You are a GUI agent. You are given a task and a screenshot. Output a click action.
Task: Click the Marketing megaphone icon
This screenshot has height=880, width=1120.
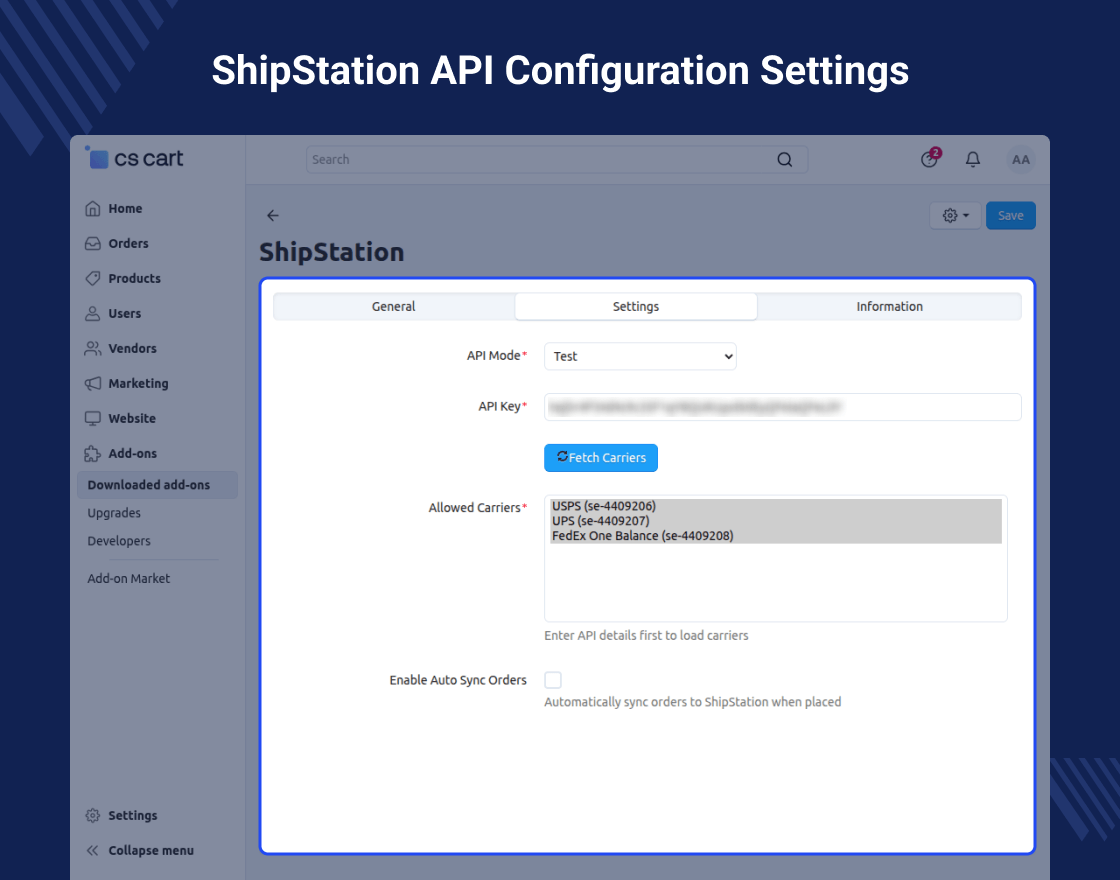(x=93, y=384)
